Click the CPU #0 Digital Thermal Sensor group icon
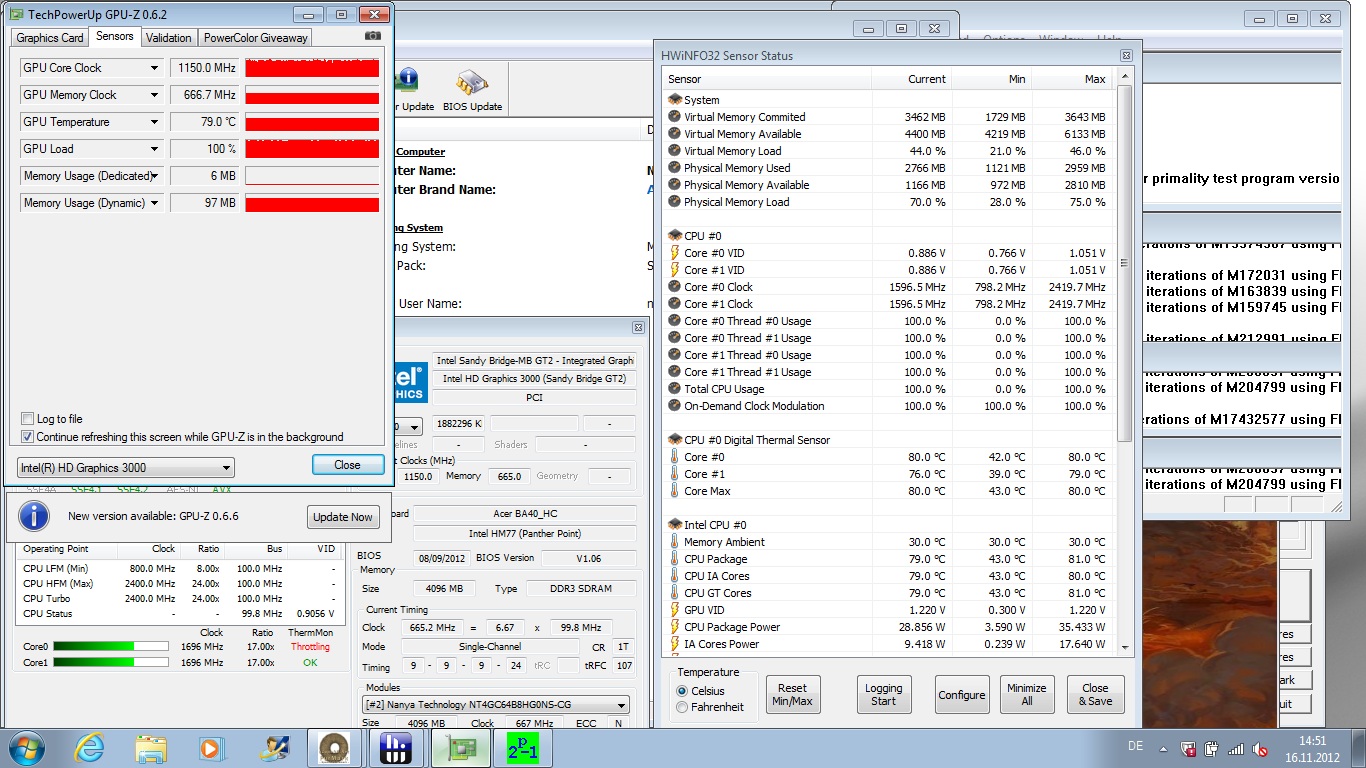 point(675,440)
